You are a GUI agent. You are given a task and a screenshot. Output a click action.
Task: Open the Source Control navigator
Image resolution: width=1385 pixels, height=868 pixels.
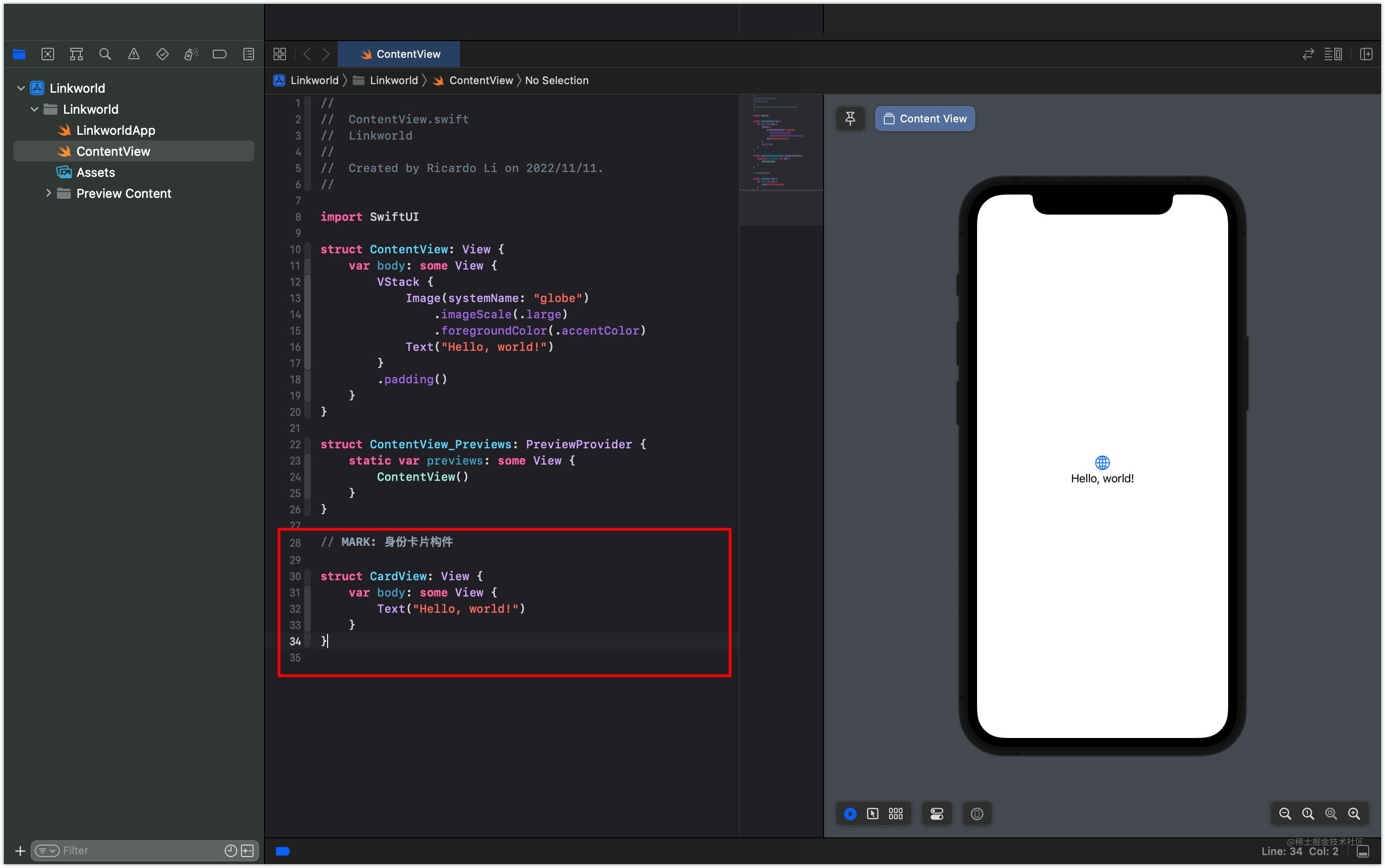pyautogui.click(x=48, y=54)
